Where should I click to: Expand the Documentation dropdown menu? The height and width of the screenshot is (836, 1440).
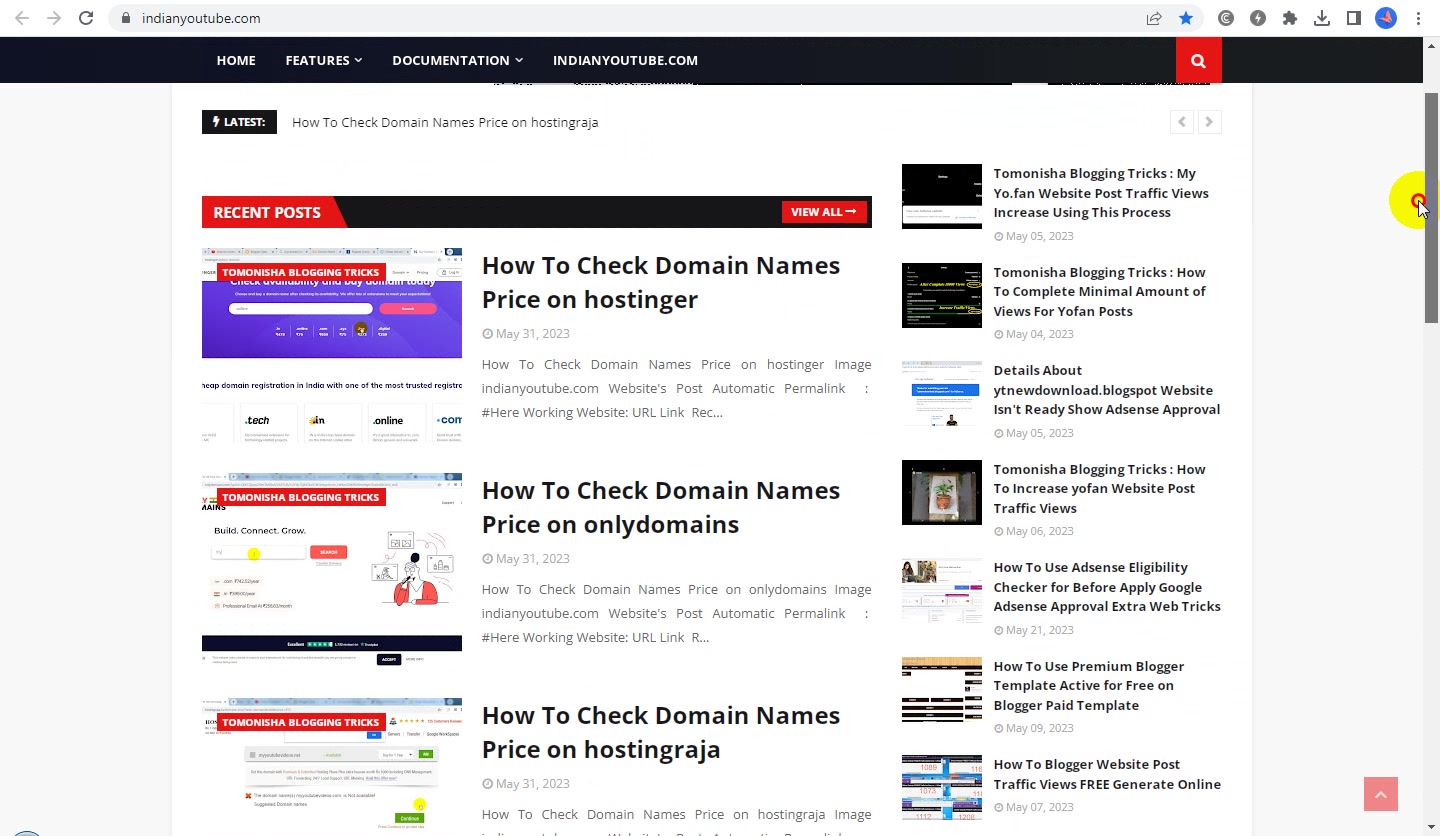tap(457, 60)
